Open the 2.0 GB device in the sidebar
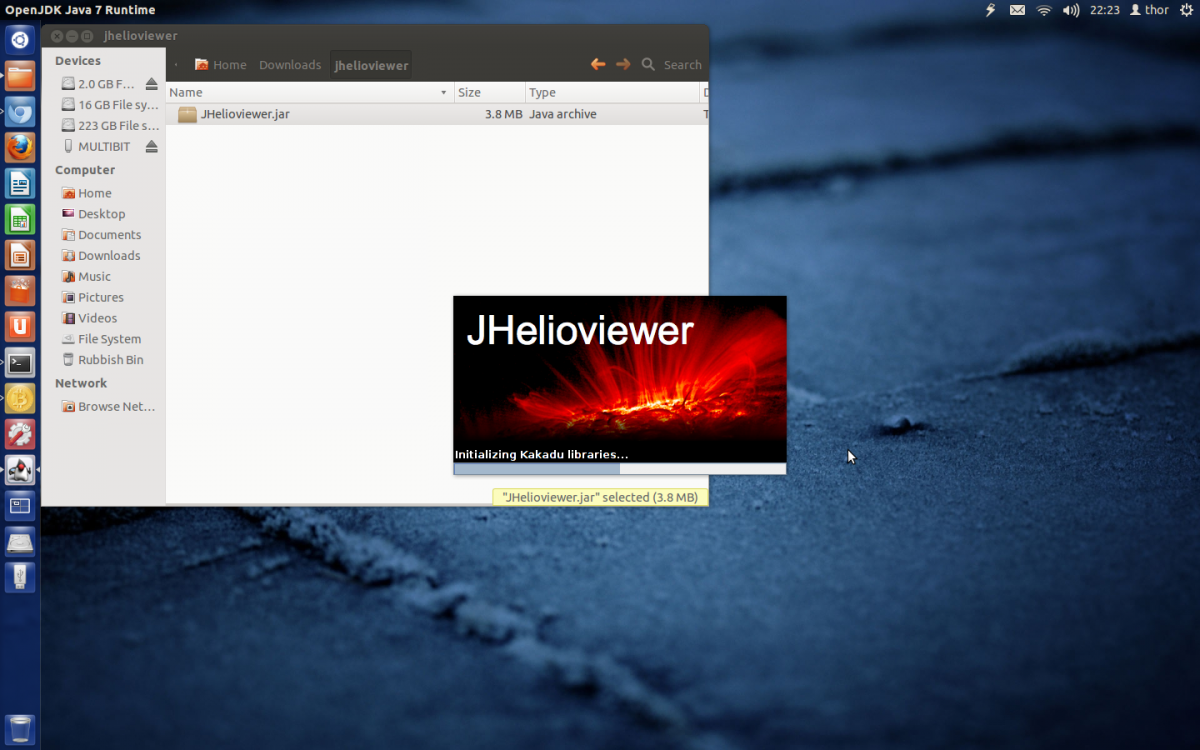This screenshot has width=1200, height=750. point(100,84)
